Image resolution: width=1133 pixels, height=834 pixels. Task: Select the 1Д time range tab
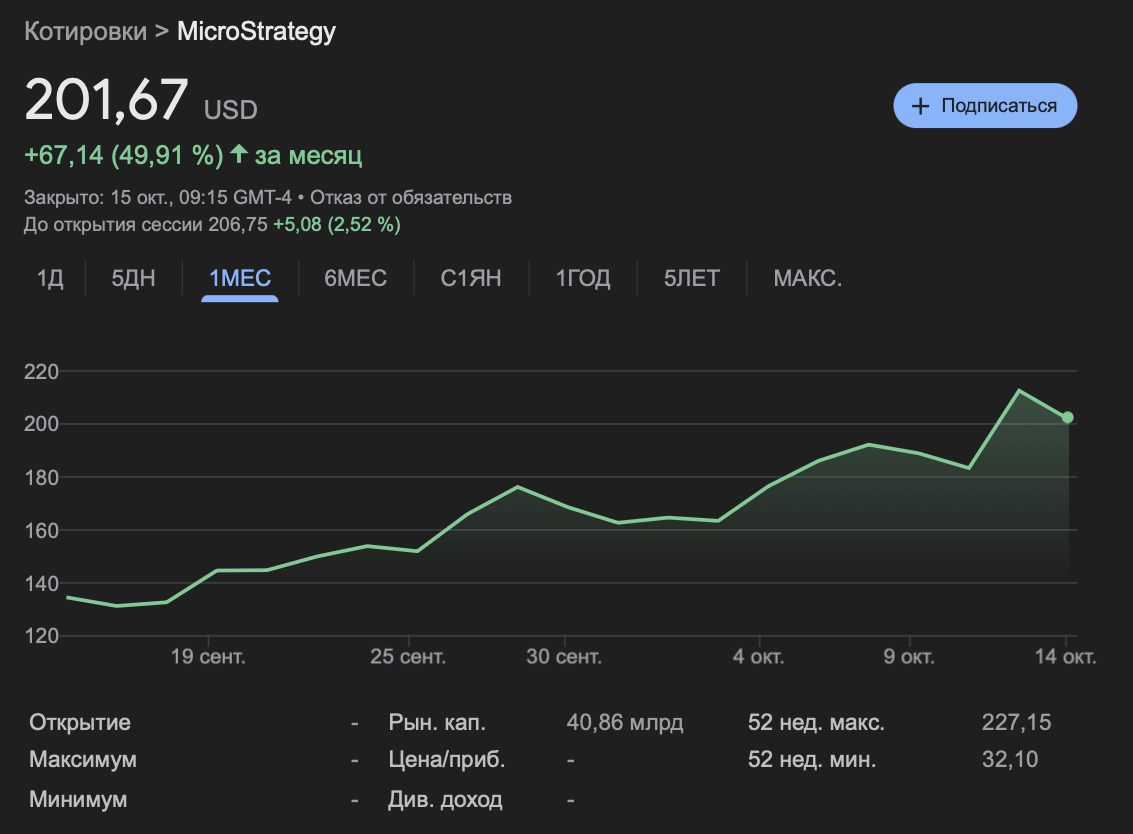point(50,278)
